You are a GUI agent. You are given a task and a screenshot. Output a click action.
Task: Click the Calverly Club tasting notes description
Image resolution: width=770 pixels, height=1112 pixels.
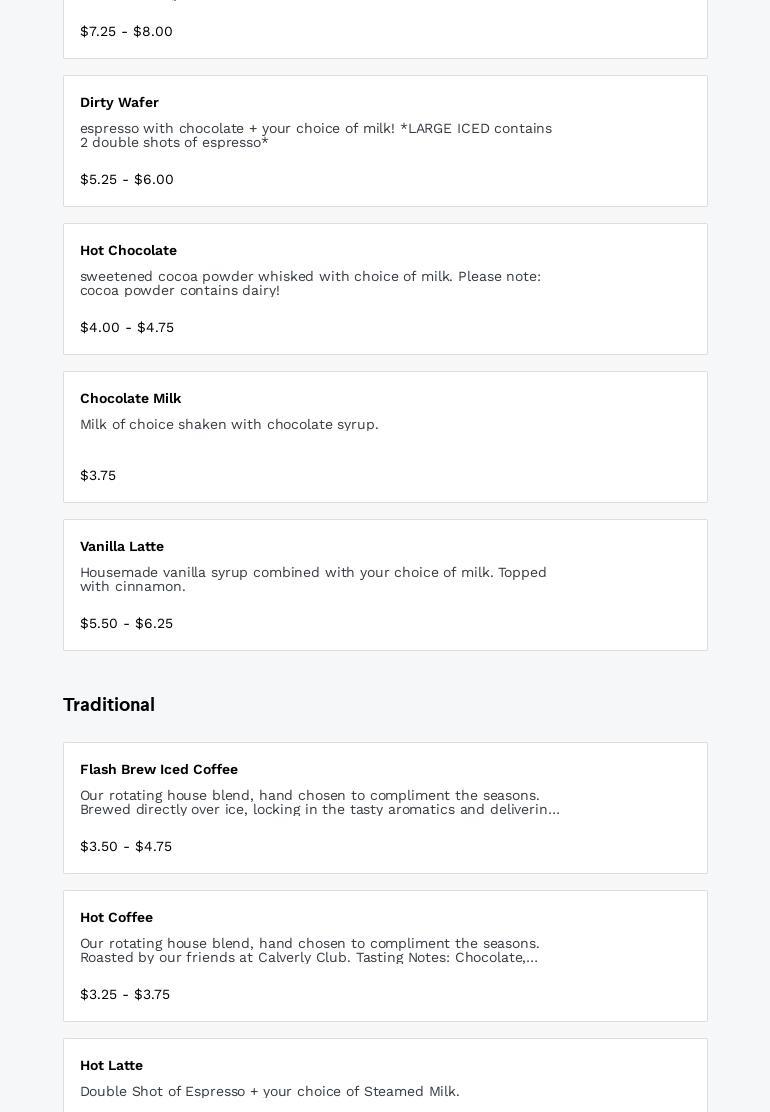[x=309, y=950]
